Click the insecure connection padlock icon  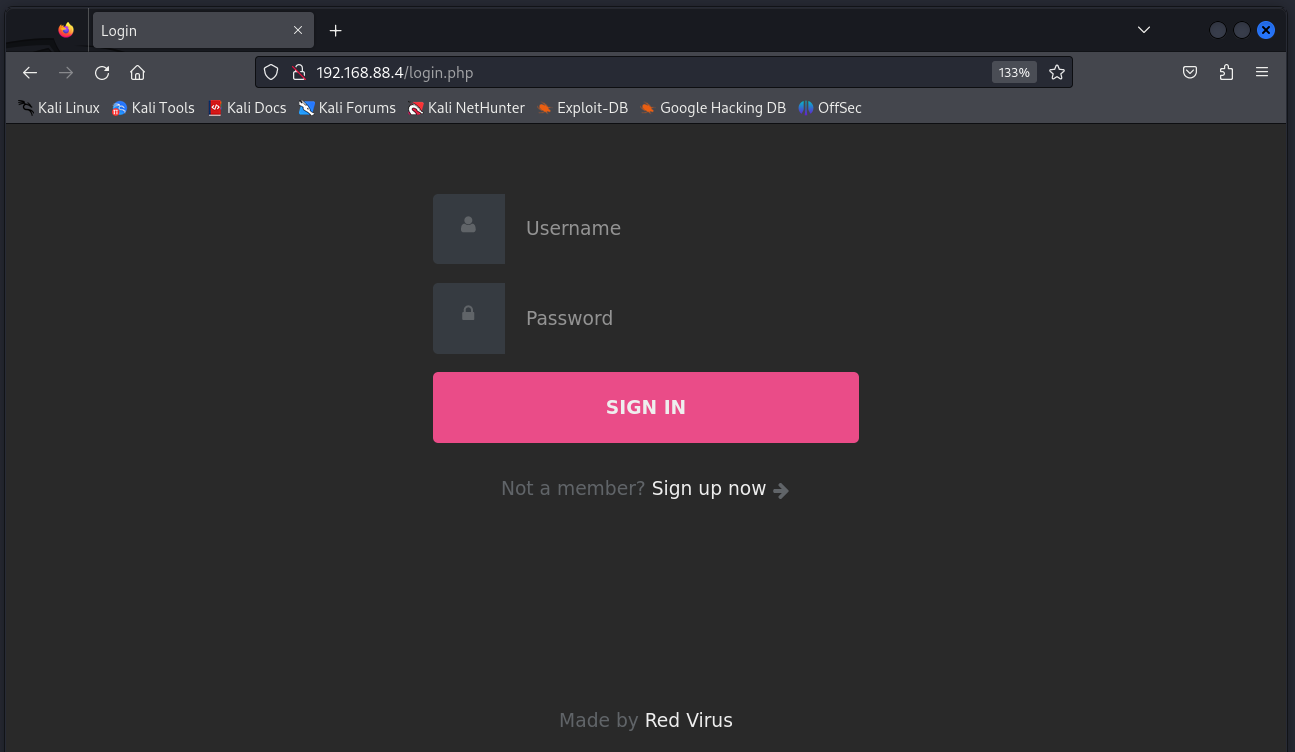297,72
